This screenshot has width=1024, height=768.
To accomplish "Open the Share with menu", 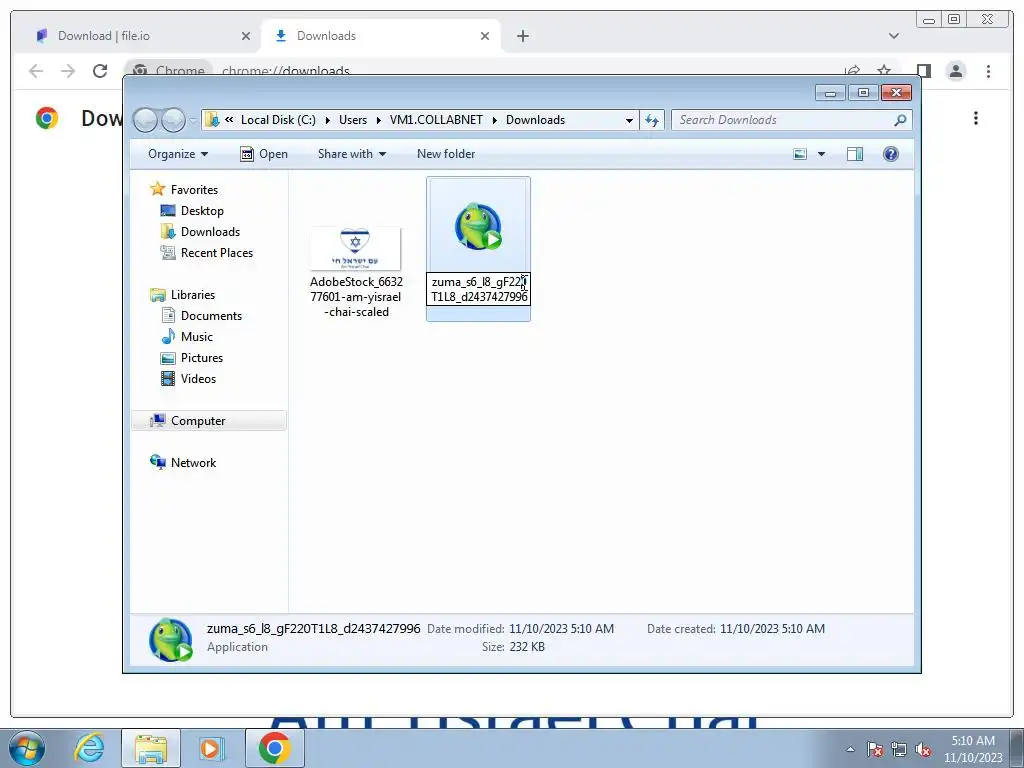I will (x=351, y=154).
